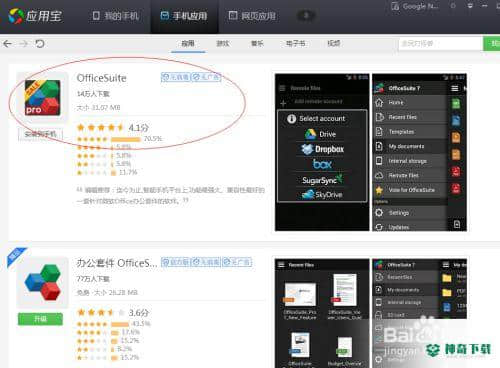Open the 办公套件 file-browser screenshot thumbnail
Screen dimensions: 500x368
pyautogui.click(x=419, y=313)
